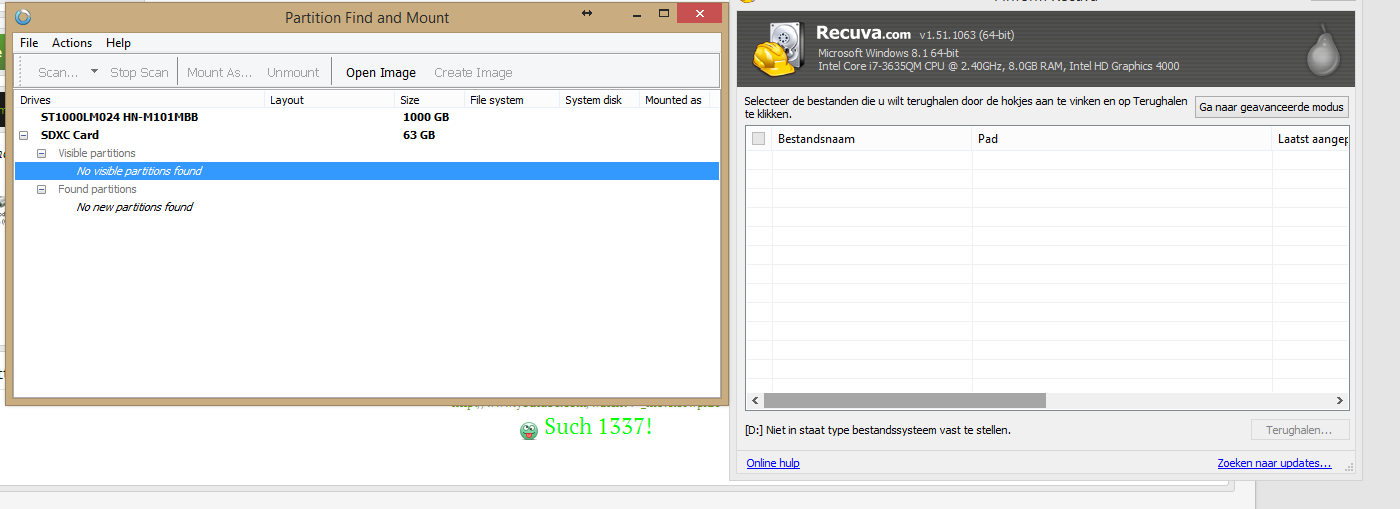This screenshot has width=1400, height=509.
Task: Click the Scan... toolbar button
Action: click(x=58, y=72)
